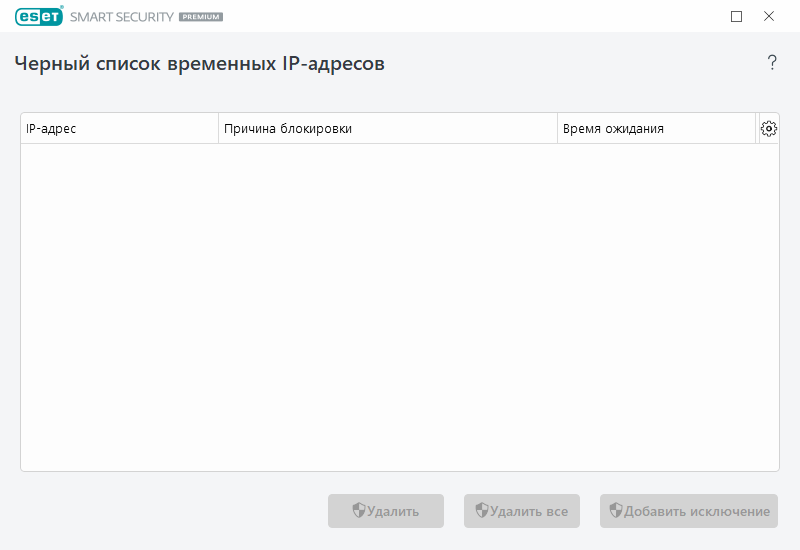Click the ESET logo in title bar
800x550 pixels.
(39, 16)
